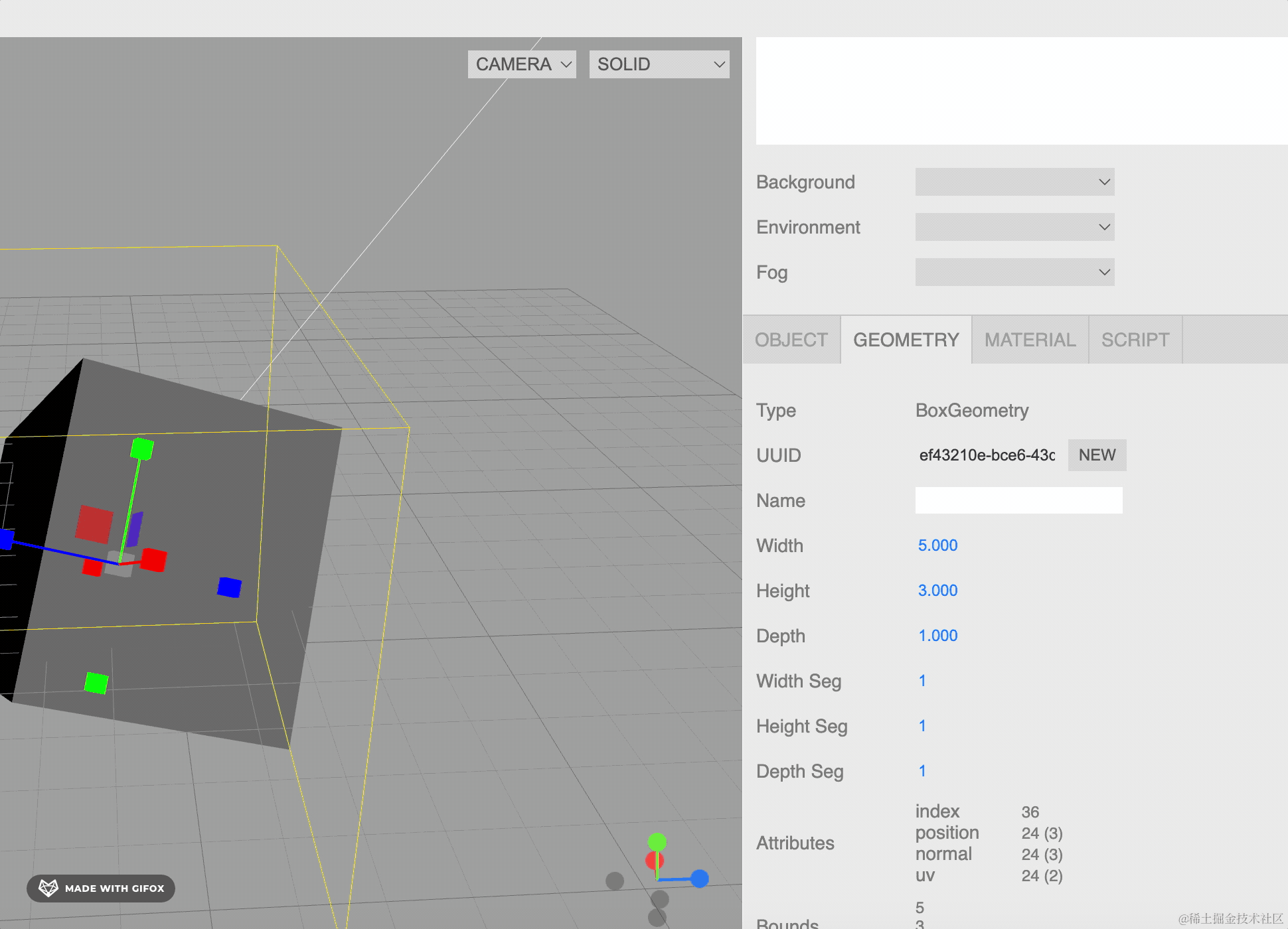Image resolution: width=1288 pixels, height=929 pixels.
Task: Click the Depth Seg value
Action: [922, 771]
